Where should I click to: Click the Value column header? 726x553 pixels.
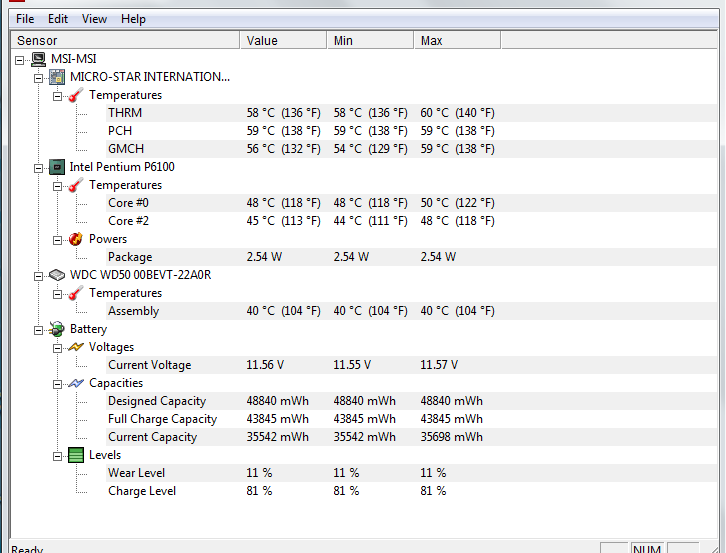click(283, 40)
